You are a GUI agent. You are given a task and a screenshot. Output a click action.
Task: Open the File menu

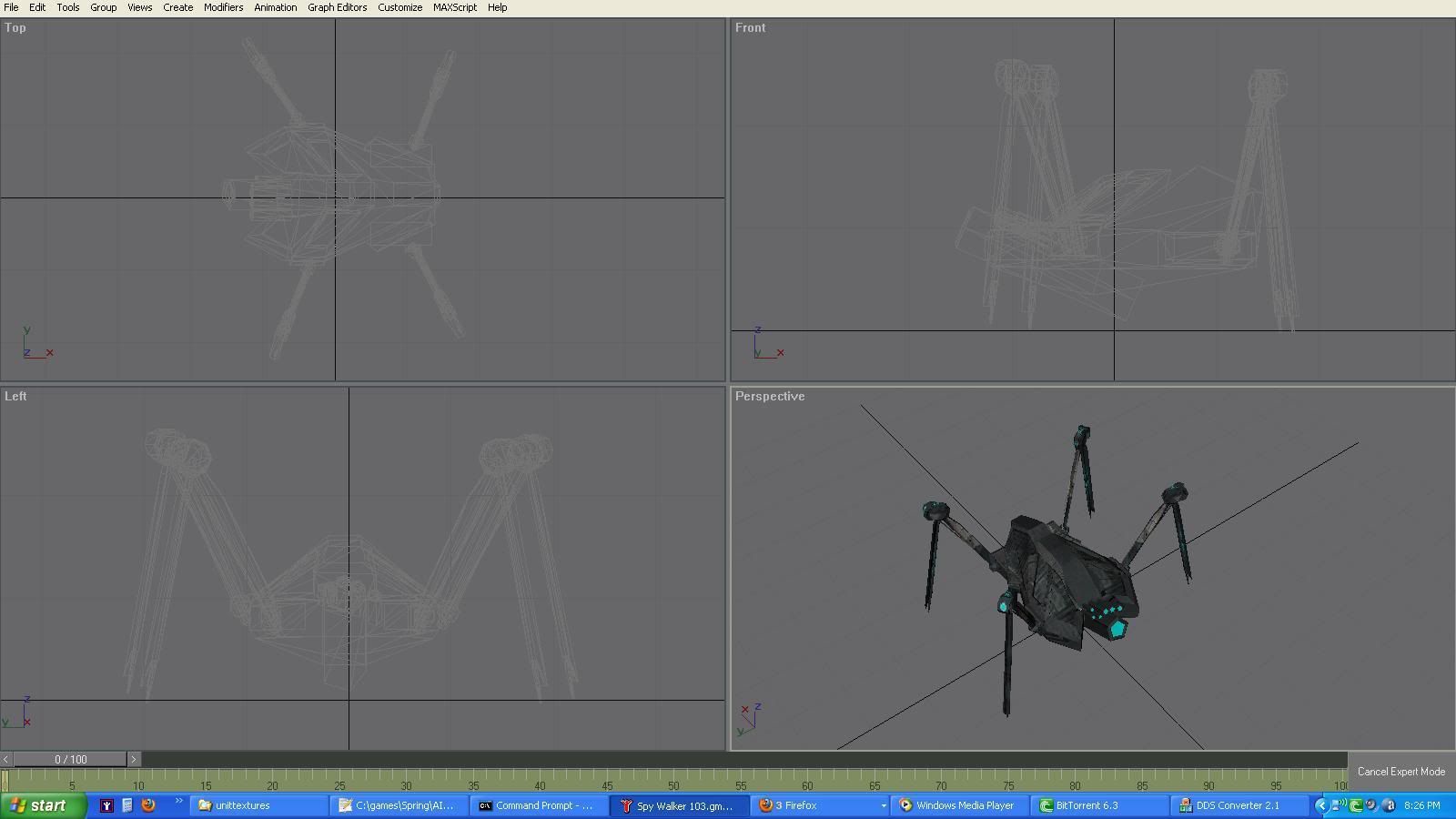click(x=11, y=7)
